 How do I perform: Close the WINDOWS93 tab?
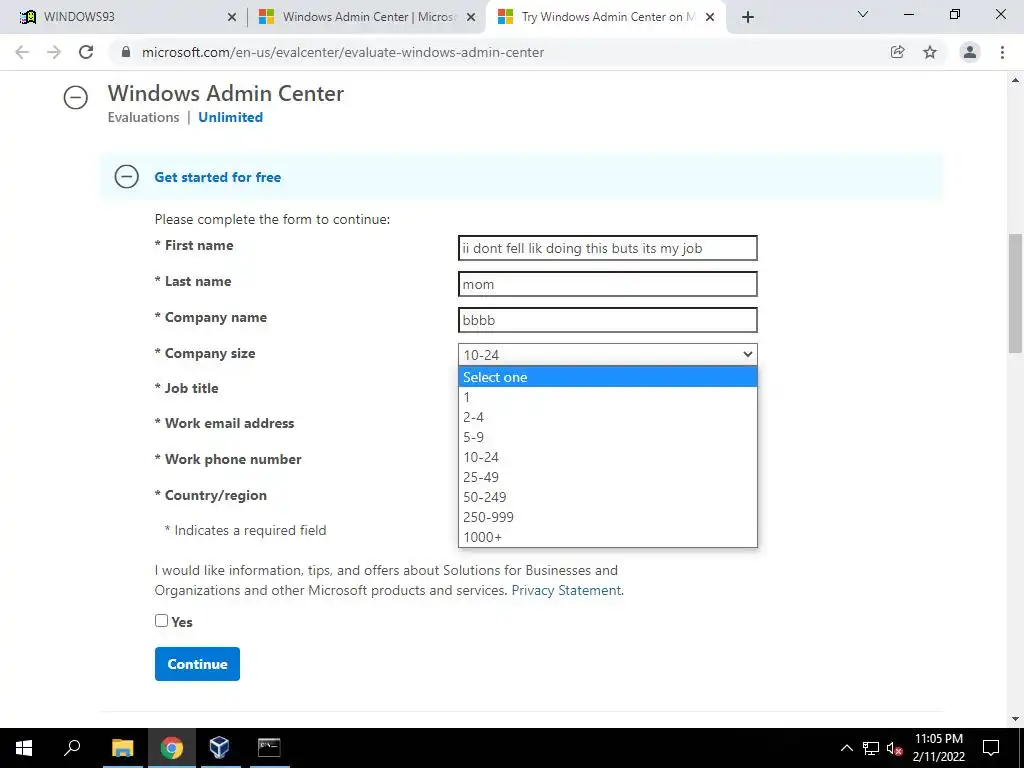(232, 18)
